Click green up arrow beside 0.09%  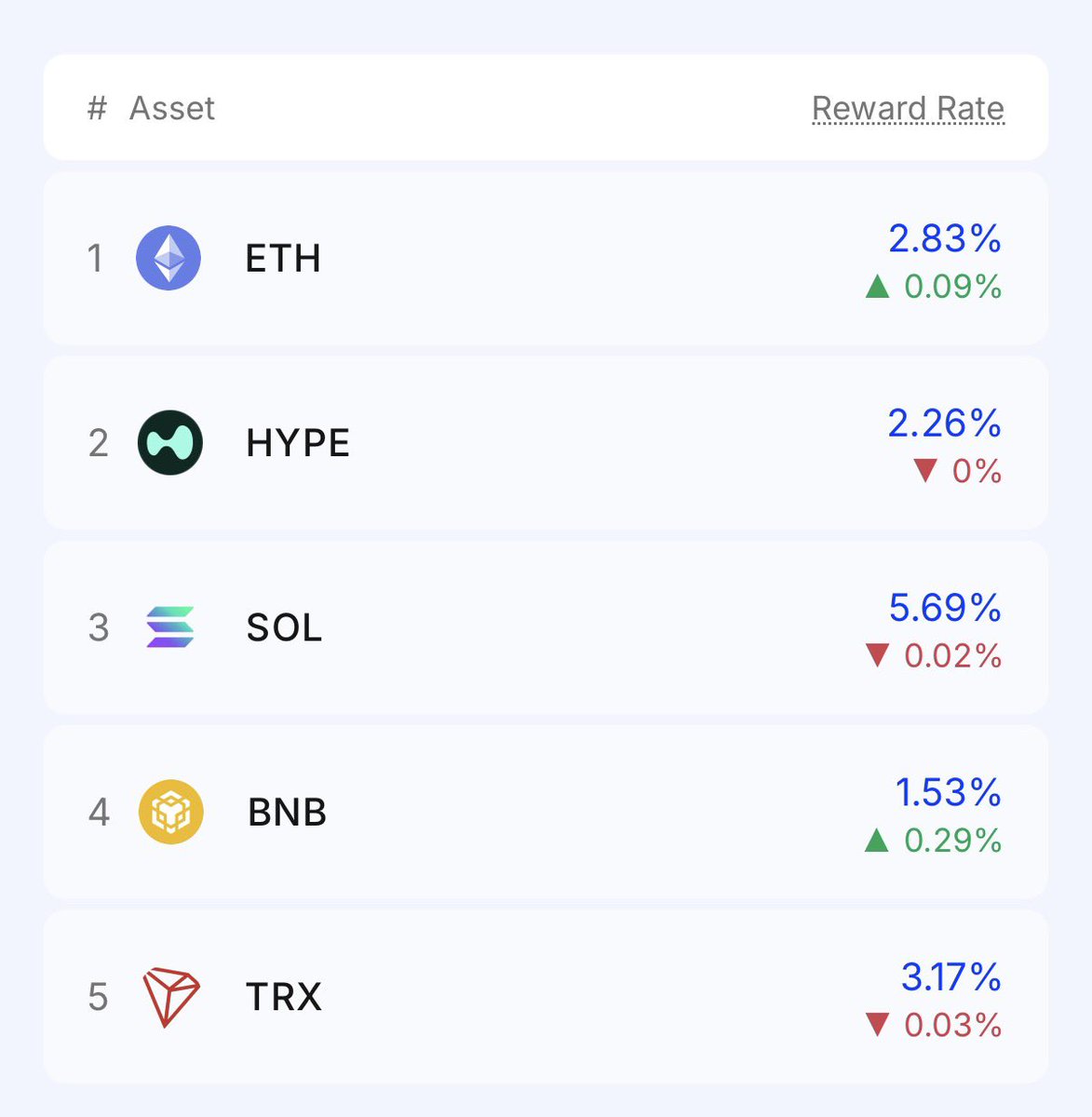pyautogui.click(x=878, y=287)
